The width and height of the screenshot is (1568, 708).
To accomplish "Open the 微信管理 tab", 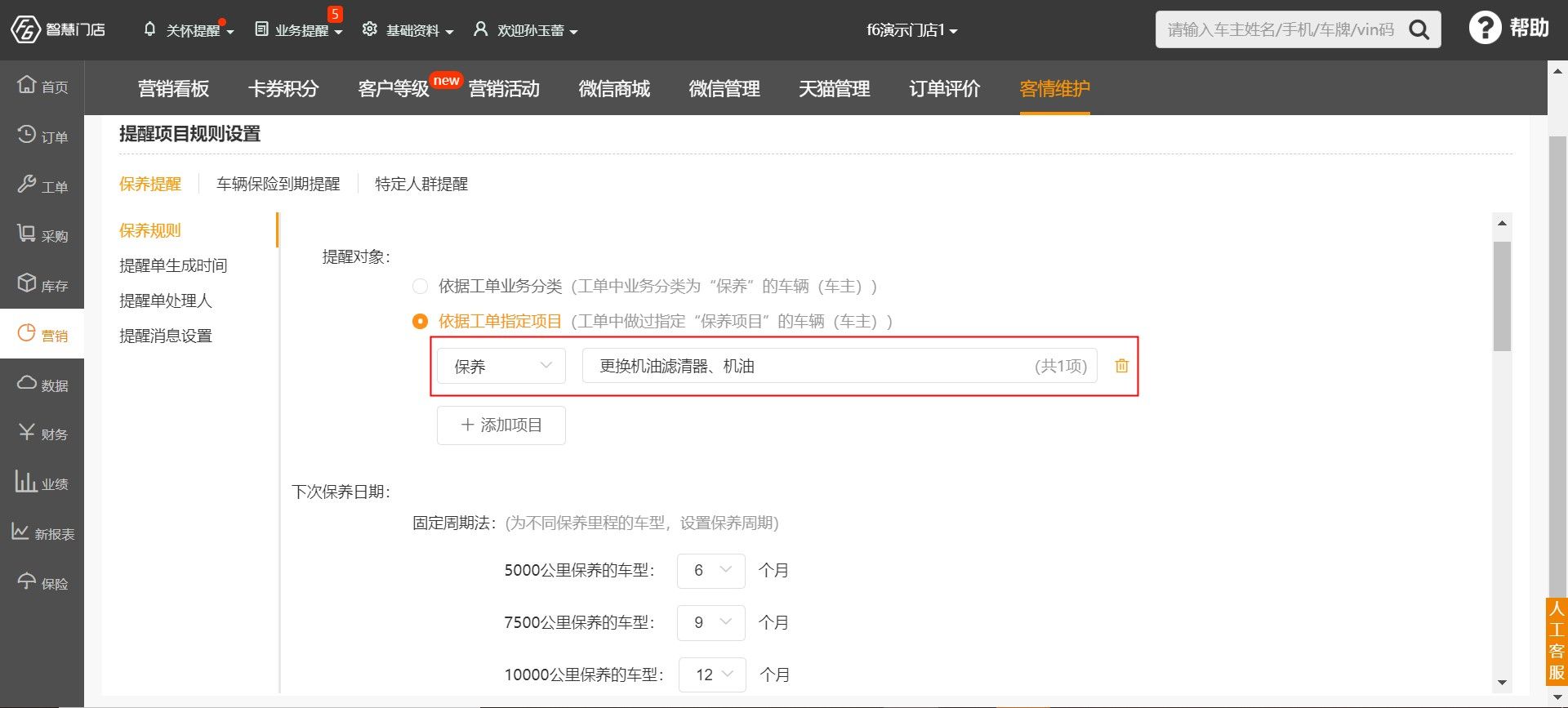I will point(724,88).
